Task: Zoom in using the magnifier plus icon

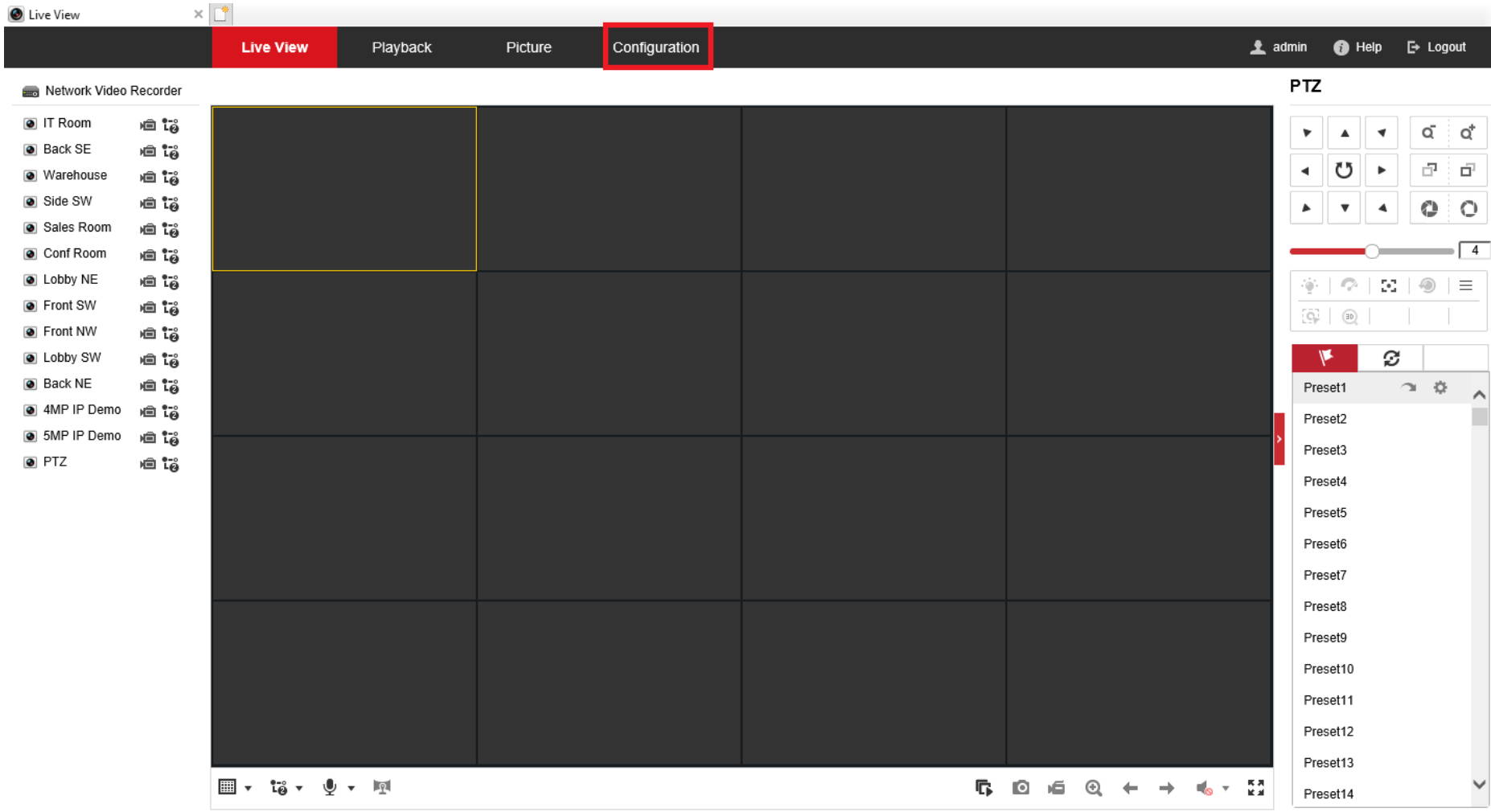Action: pyautogui.click(x=1468, y=133)
